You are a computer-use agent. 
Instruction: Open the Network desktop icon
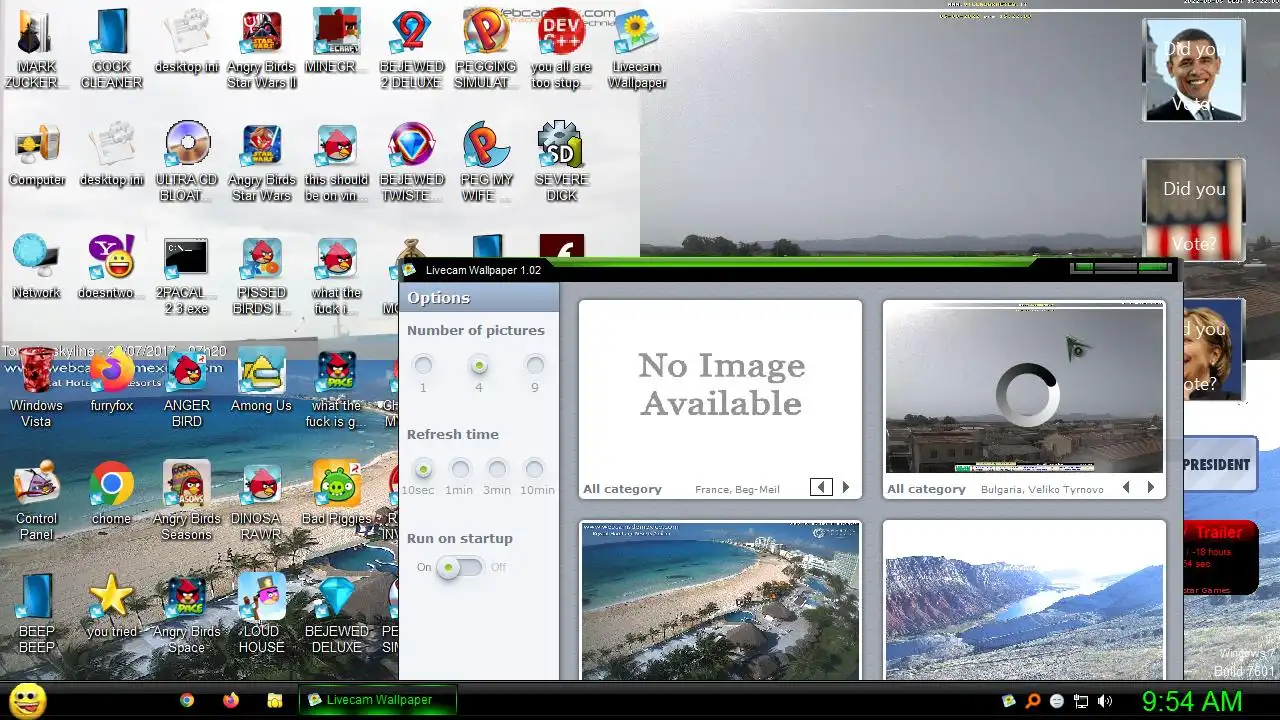[36, 268]
